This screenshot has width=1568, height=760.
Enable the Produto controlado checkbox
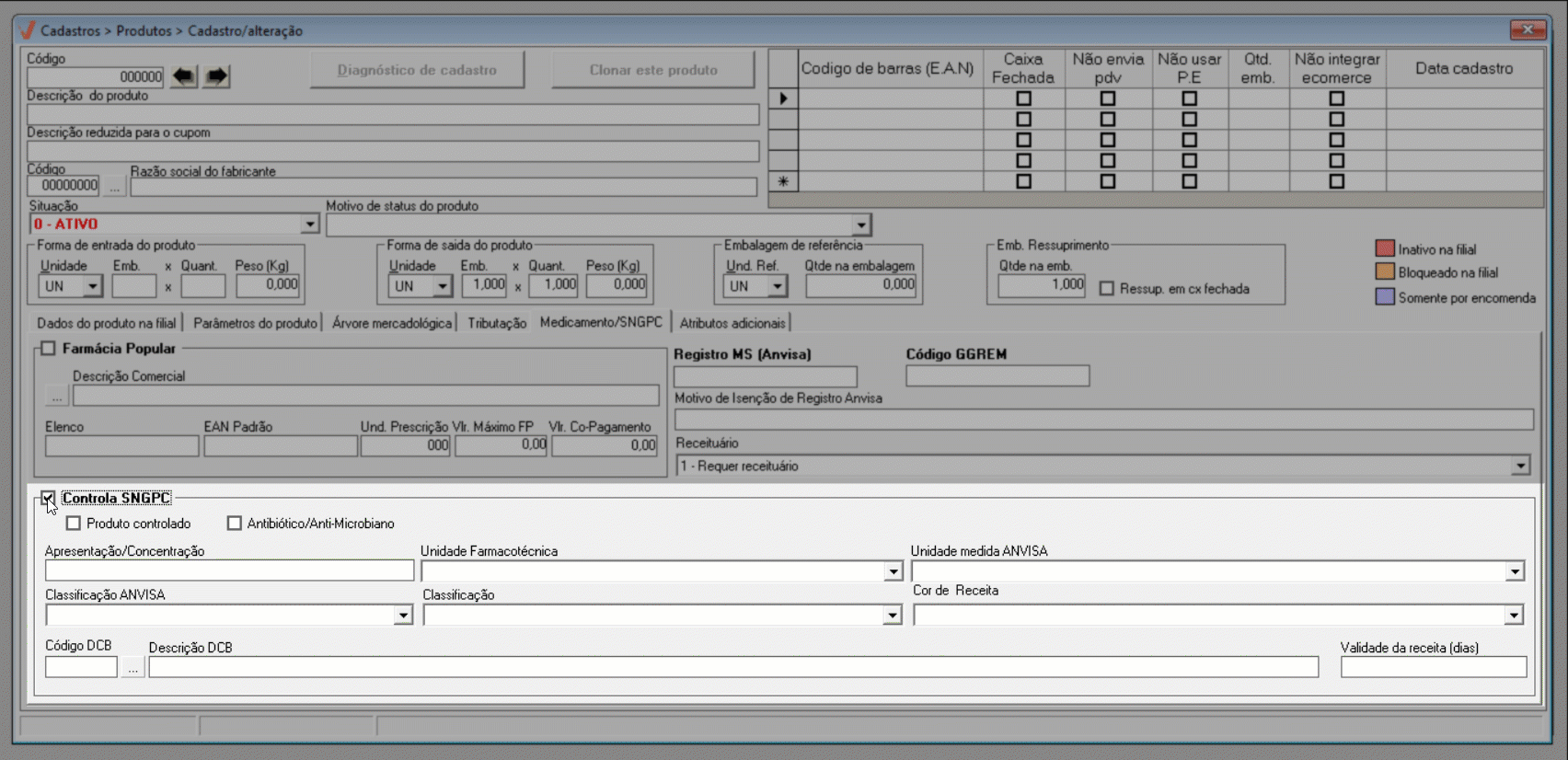click(x=74, y=524)
